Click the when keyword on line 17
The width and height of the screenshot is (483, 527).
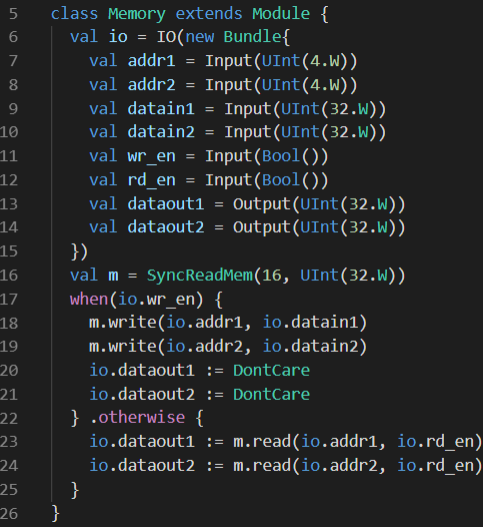tap(89, 299)
